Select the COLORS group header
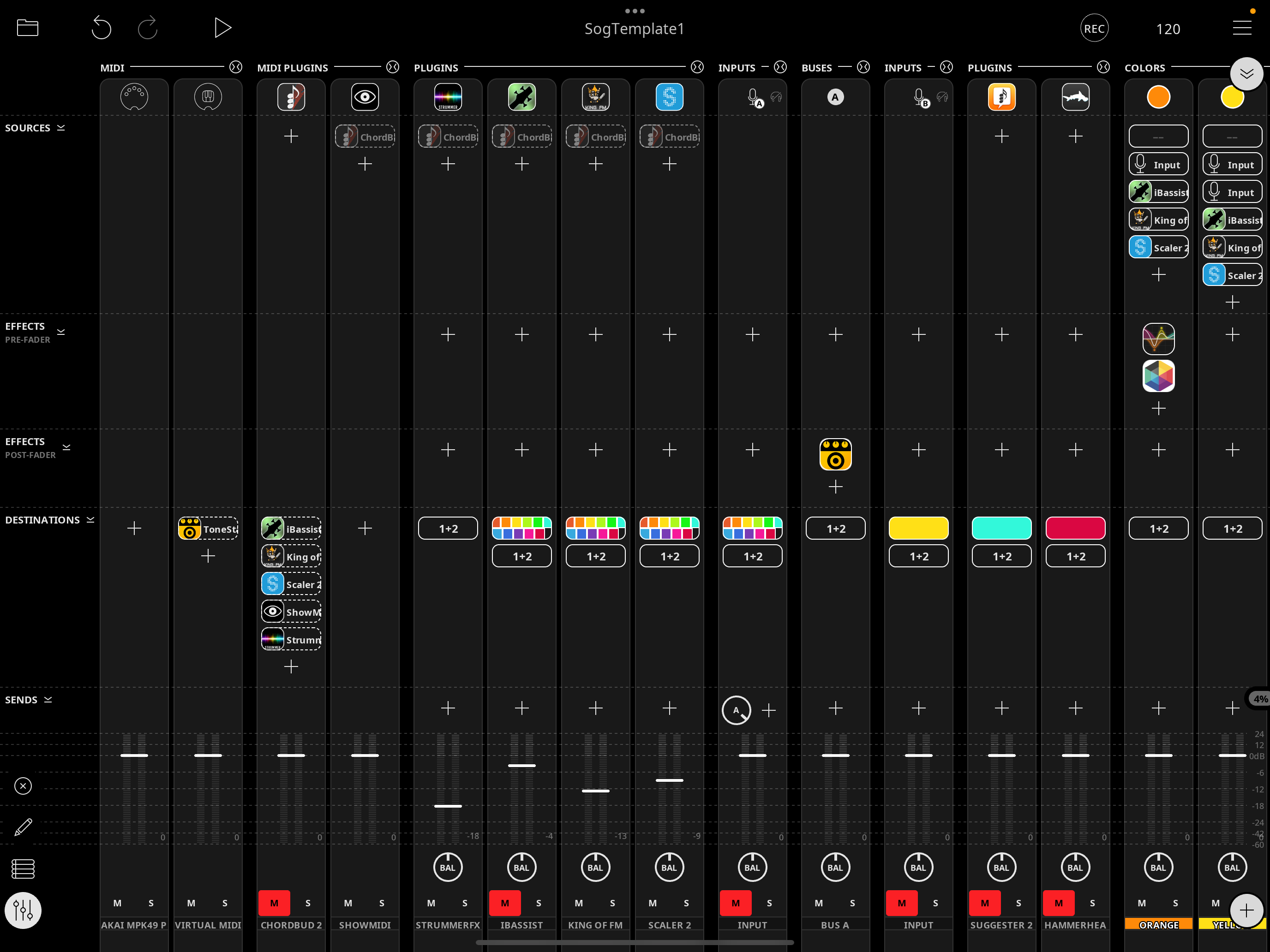 click(1145, 68)
